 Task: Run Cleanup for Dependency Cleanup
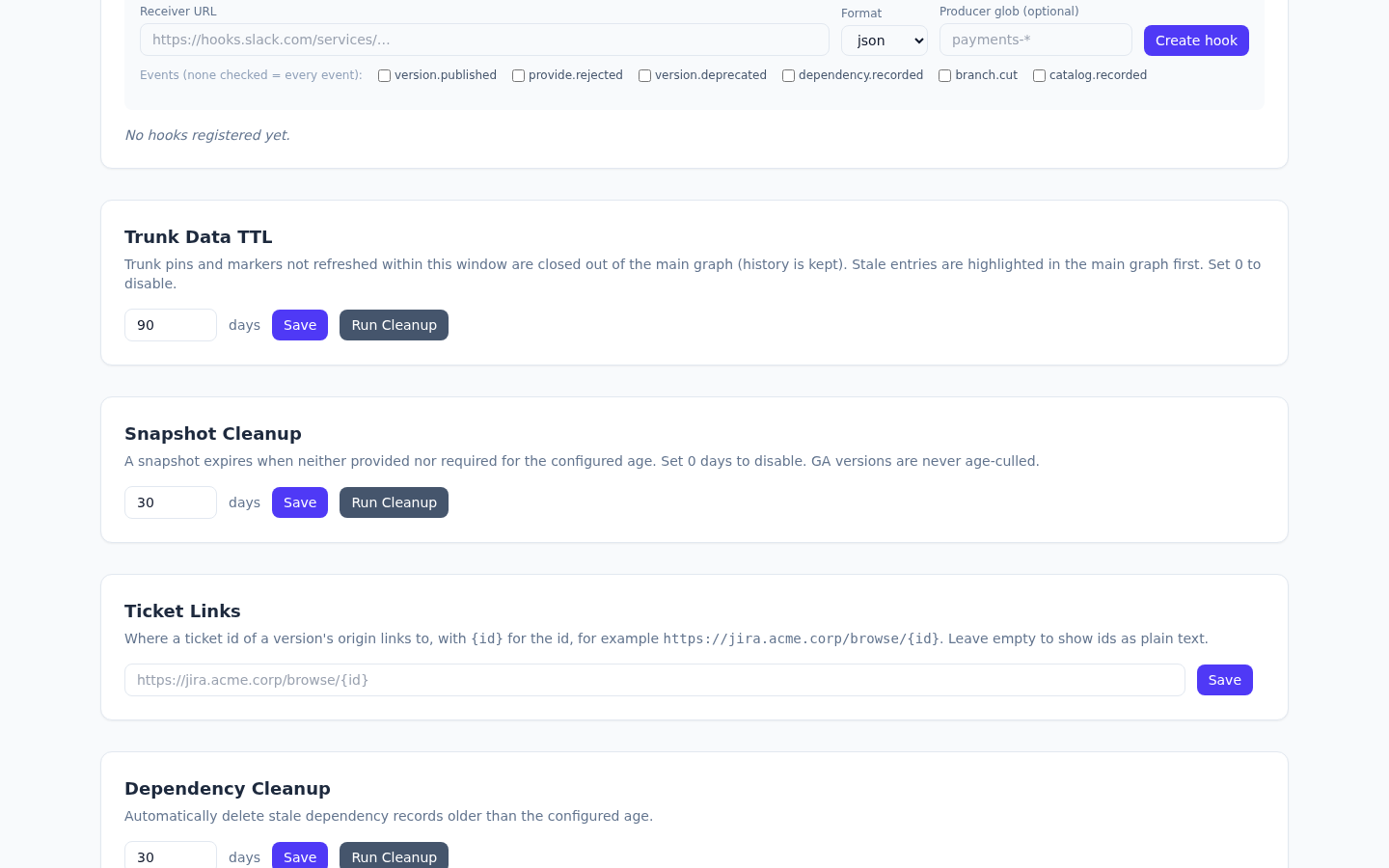[x=394, y=855]
